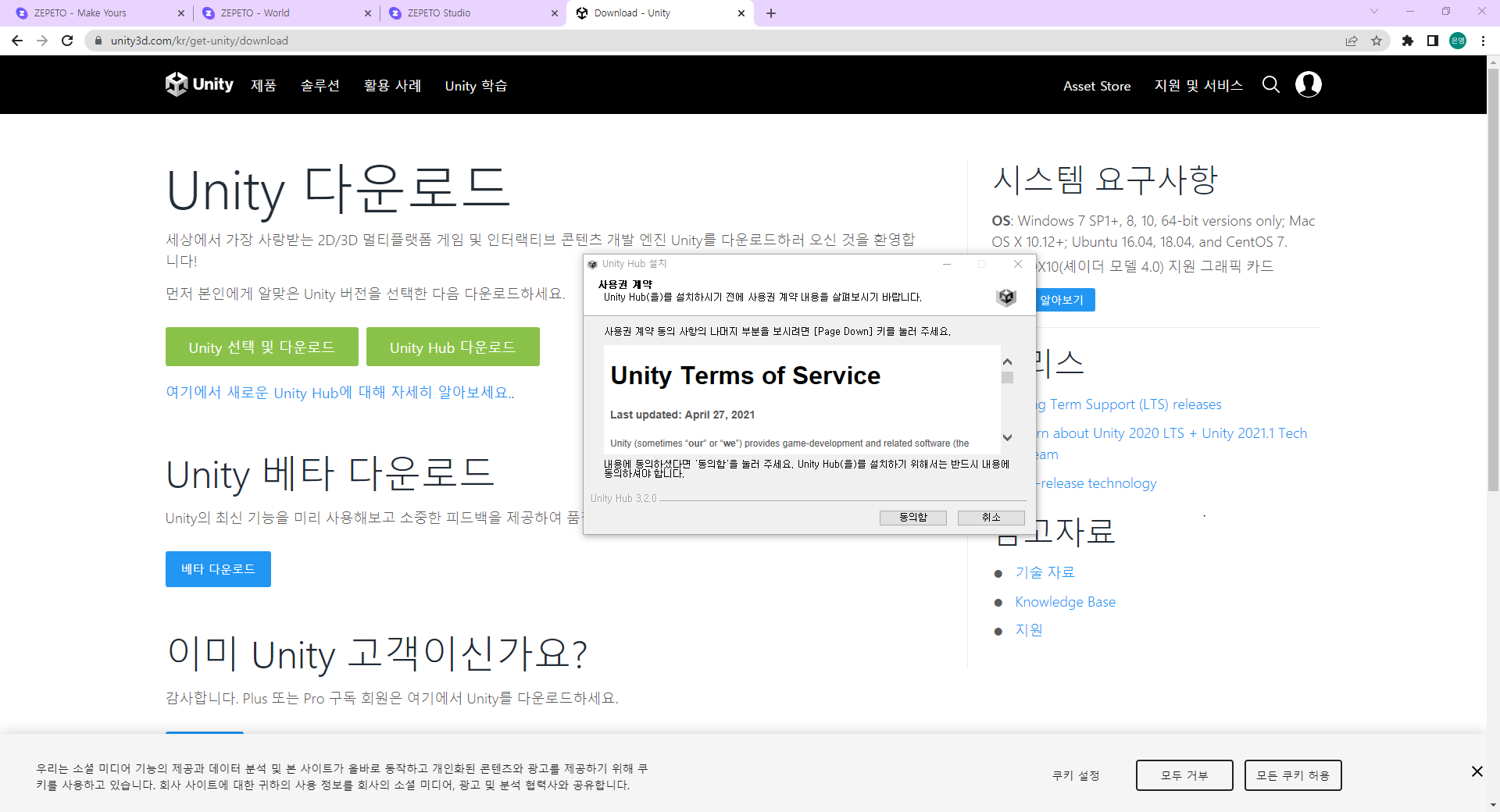Open the Knowledge Base link
Viewport: 1500px width, 812px height.
(x=1065, y=602)
